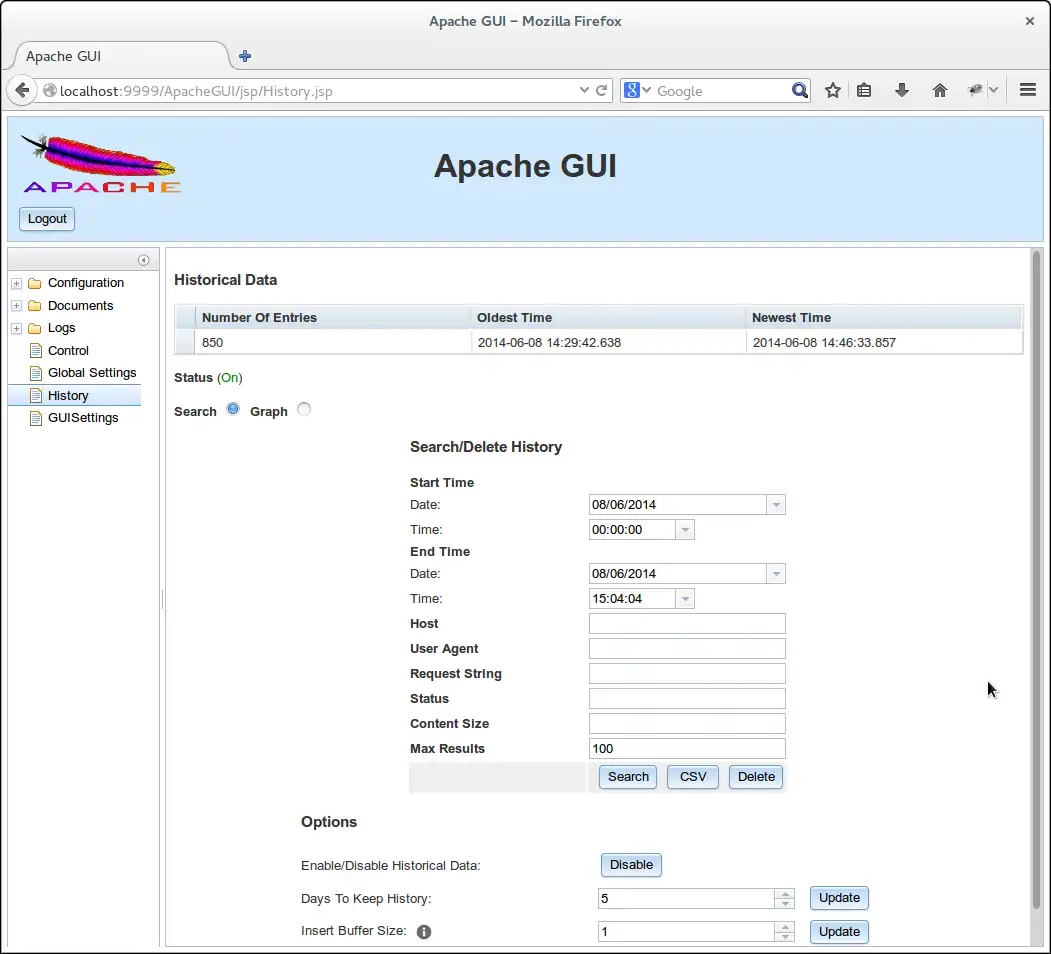
Task: Click the Max Results field showing 100
Action: pyautogui.click(x=687, y=749)
